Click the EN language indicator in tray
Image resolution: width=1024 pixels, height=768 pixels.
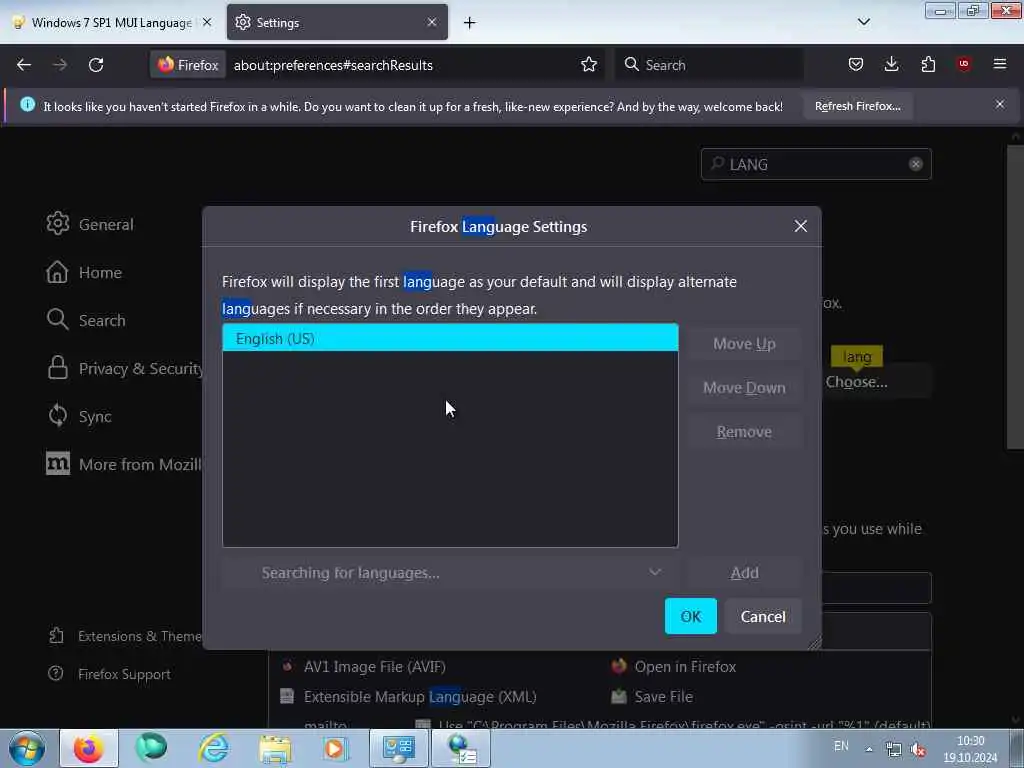click(841, 746)
